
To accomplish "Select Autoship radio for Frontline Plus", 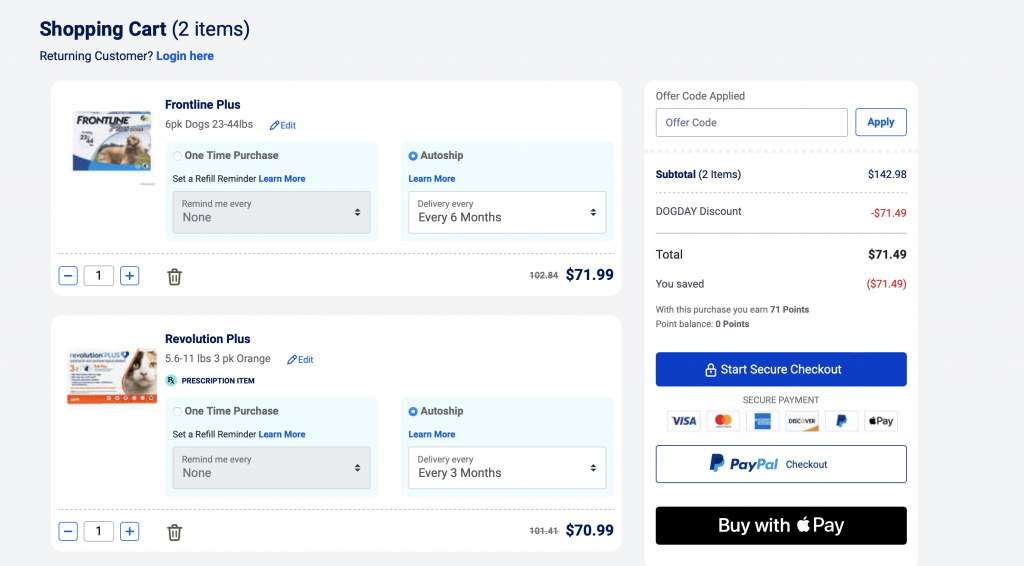I will 413,156.
